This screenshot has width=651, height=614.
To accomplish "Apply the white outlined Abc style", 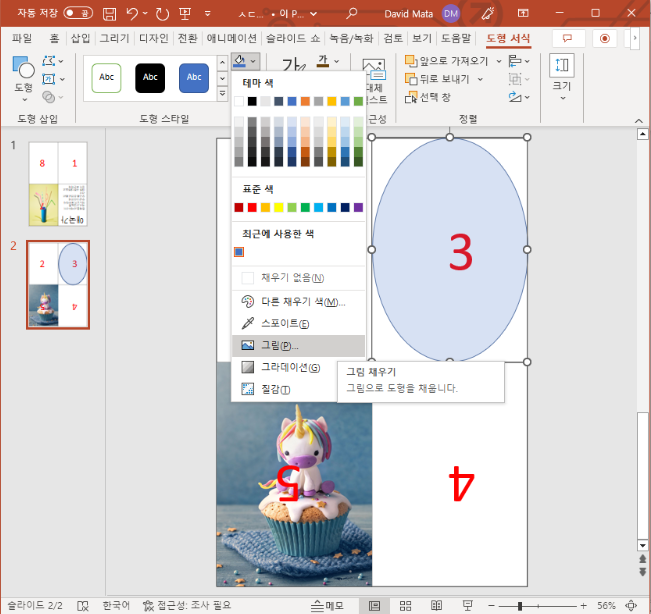I will [x=106, y=78].
